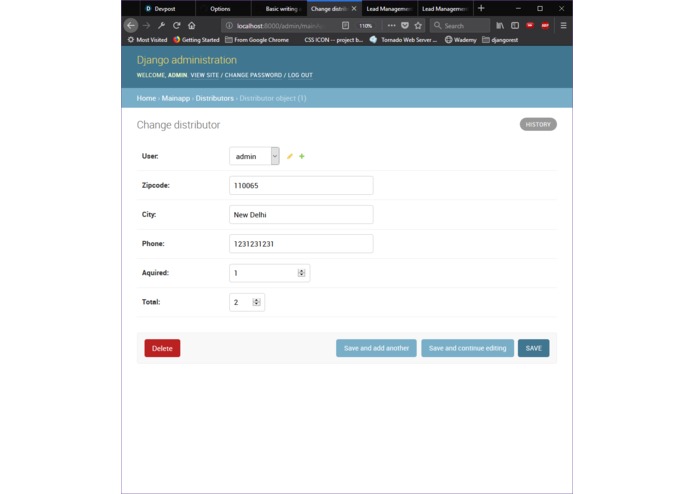
Task: Click Save and add another
Action: (376, 348)
